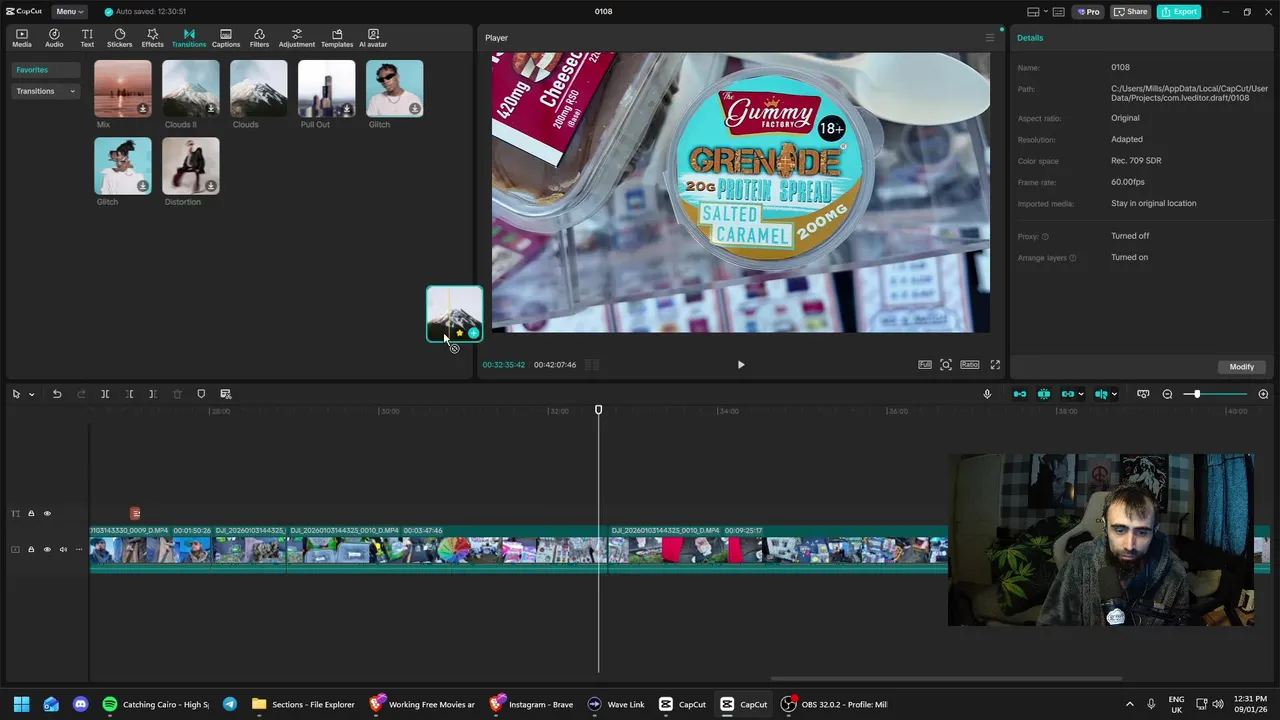Screen dimensions: 1280x720
Task: Adjust the timeline zoom slider handle
Action: pyautogui.click(x=1197, y=394)
